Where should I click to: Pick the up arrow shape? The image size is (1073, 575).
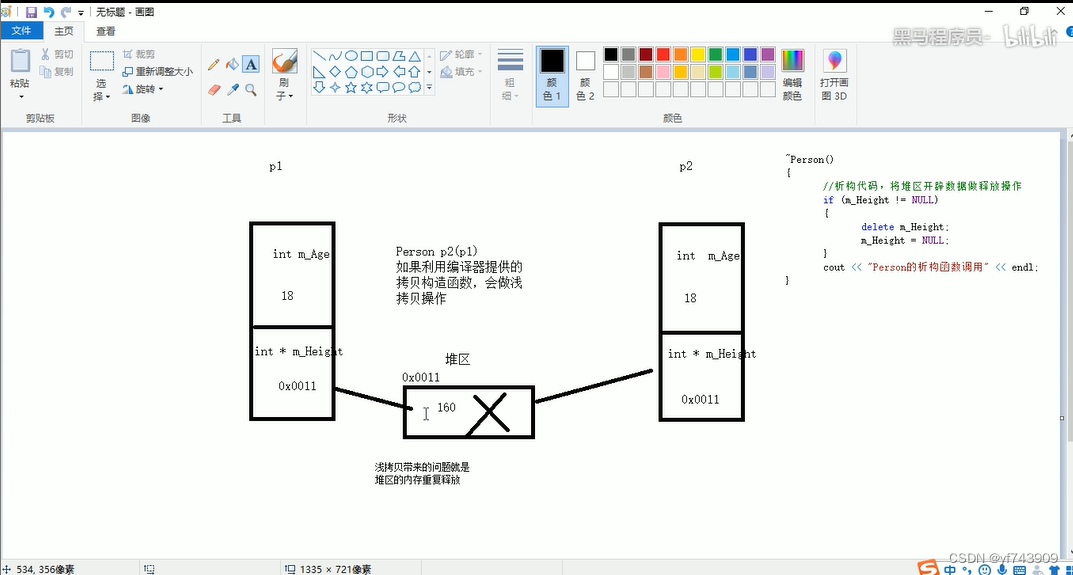pyautogui.click(x=414, y=71)
